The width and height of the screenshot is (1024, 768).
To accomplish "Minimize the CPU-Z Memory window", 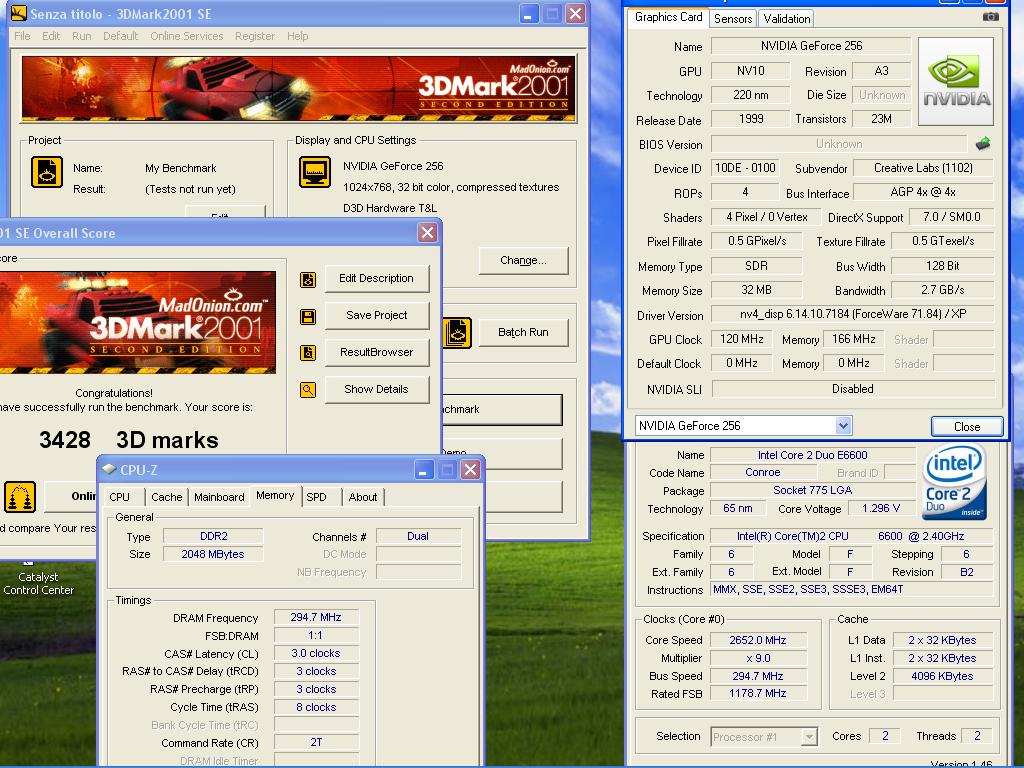I will [423, 470].
